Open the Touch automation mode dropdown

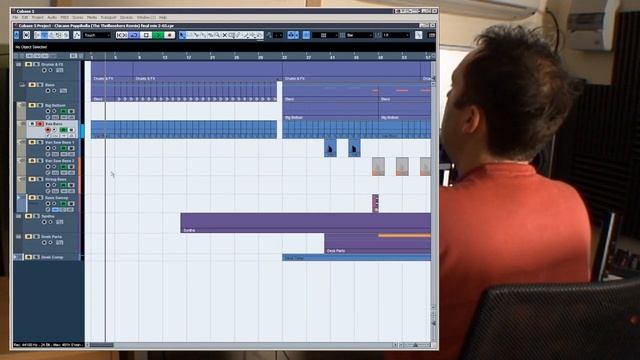[x=97, y=35]
